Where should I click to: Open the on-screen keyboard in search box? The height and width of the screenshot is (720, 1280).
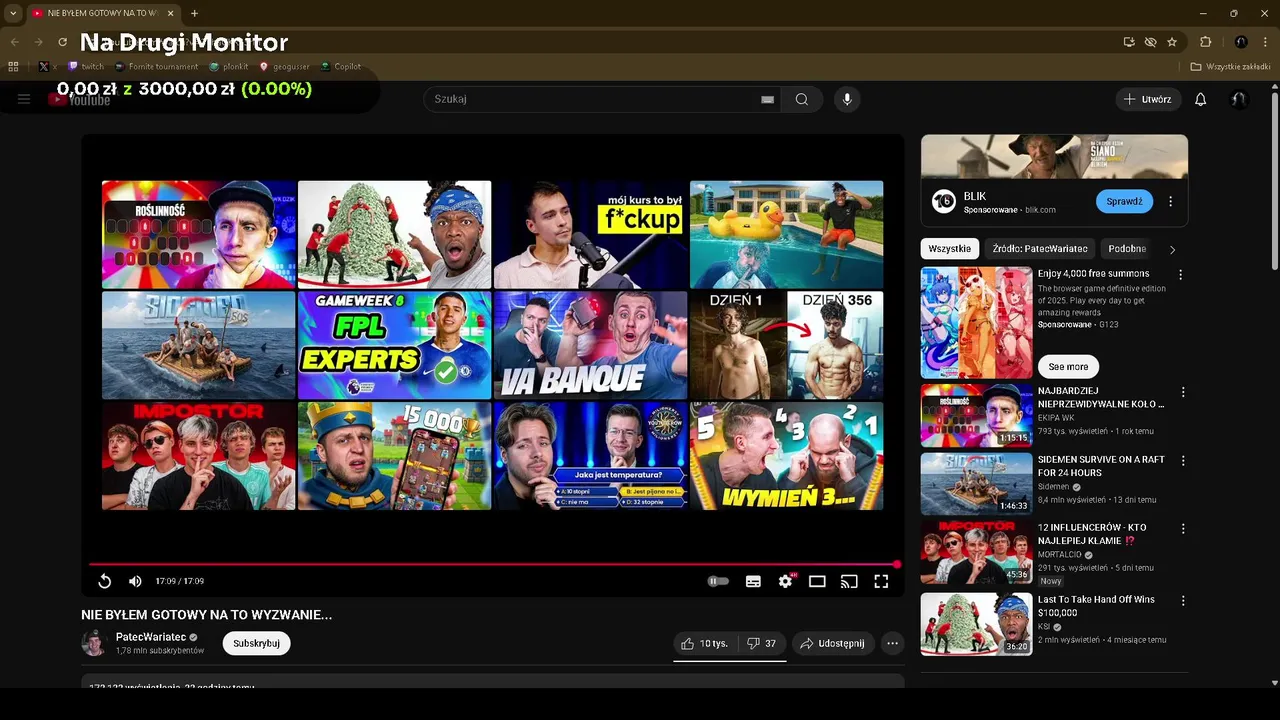[767, 99]
